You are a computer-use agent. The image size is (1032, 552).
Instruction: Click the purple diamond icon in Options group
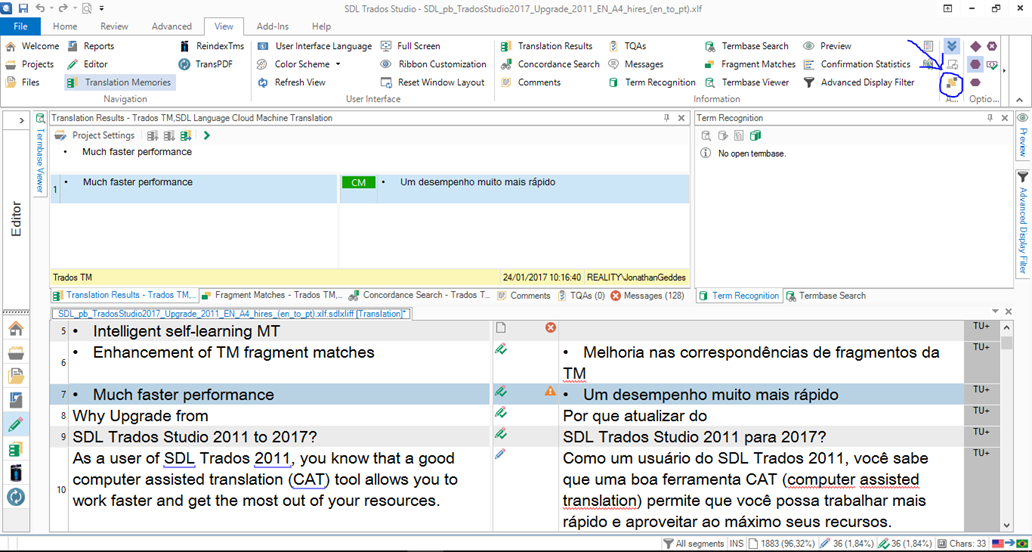tap(975, 46)
